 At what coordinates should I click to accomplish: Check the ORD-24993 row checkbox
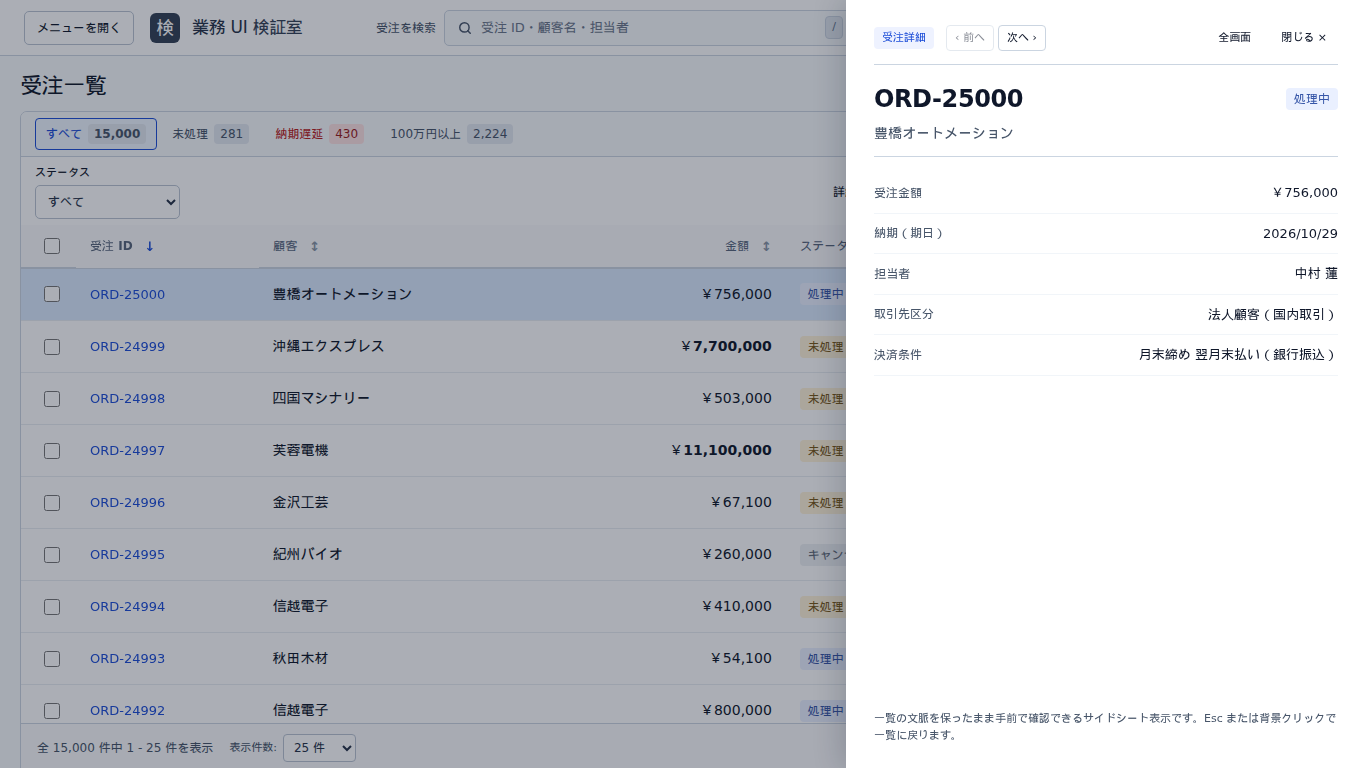click(x=52, y=659)
